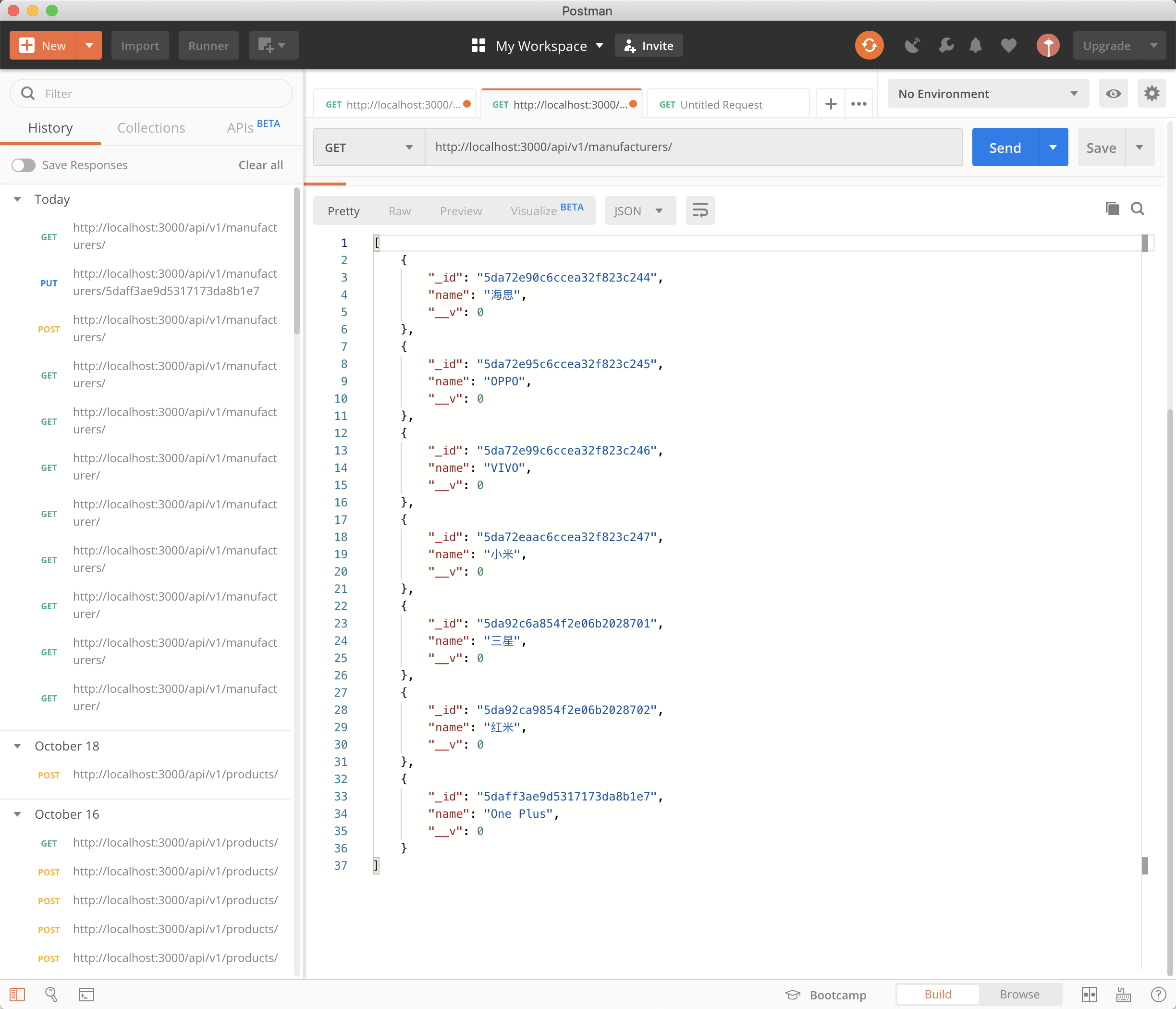Click the sync status icon

869,46
